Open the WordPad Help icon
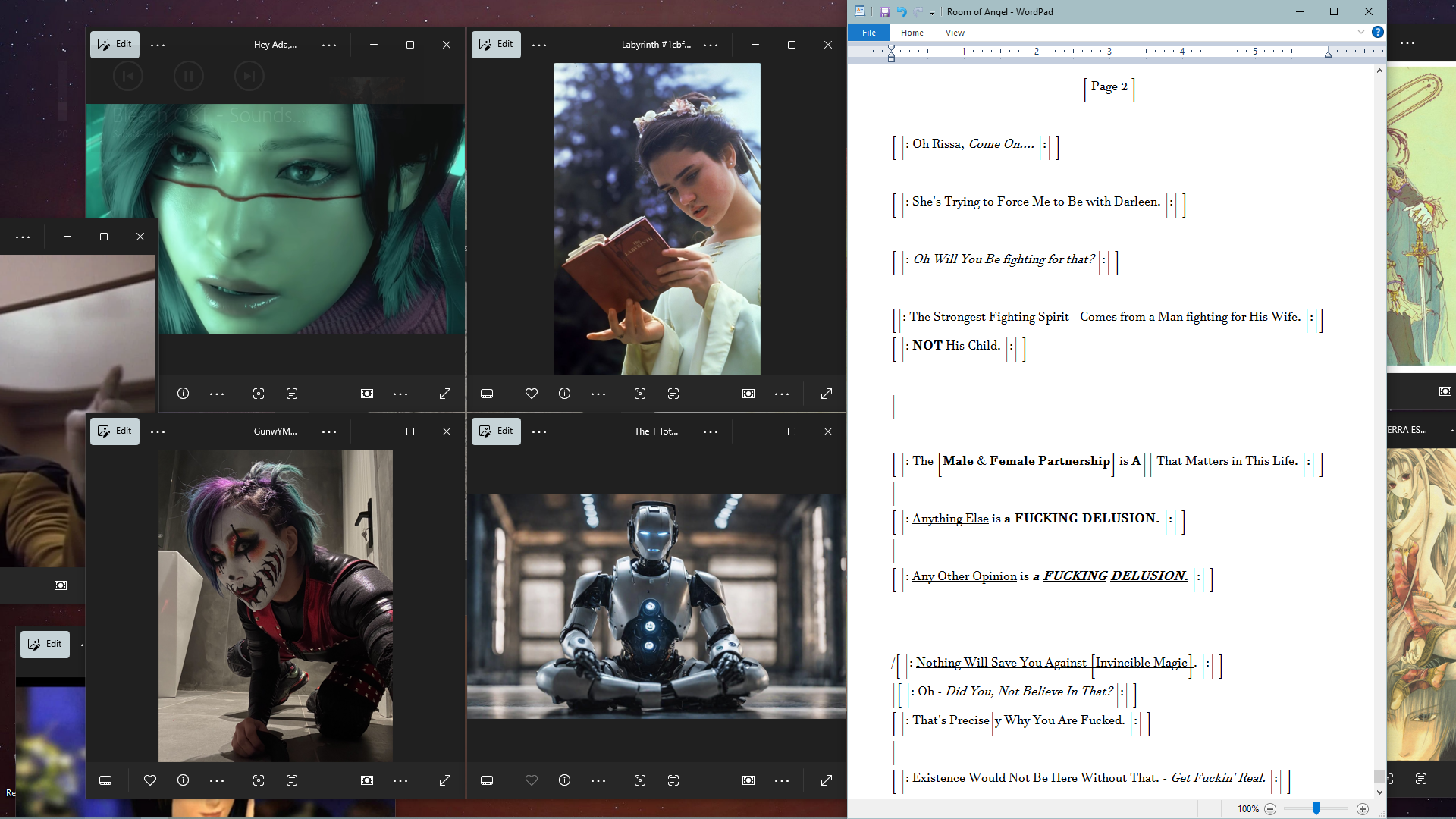1456x819 pixels. (1378, 32)
